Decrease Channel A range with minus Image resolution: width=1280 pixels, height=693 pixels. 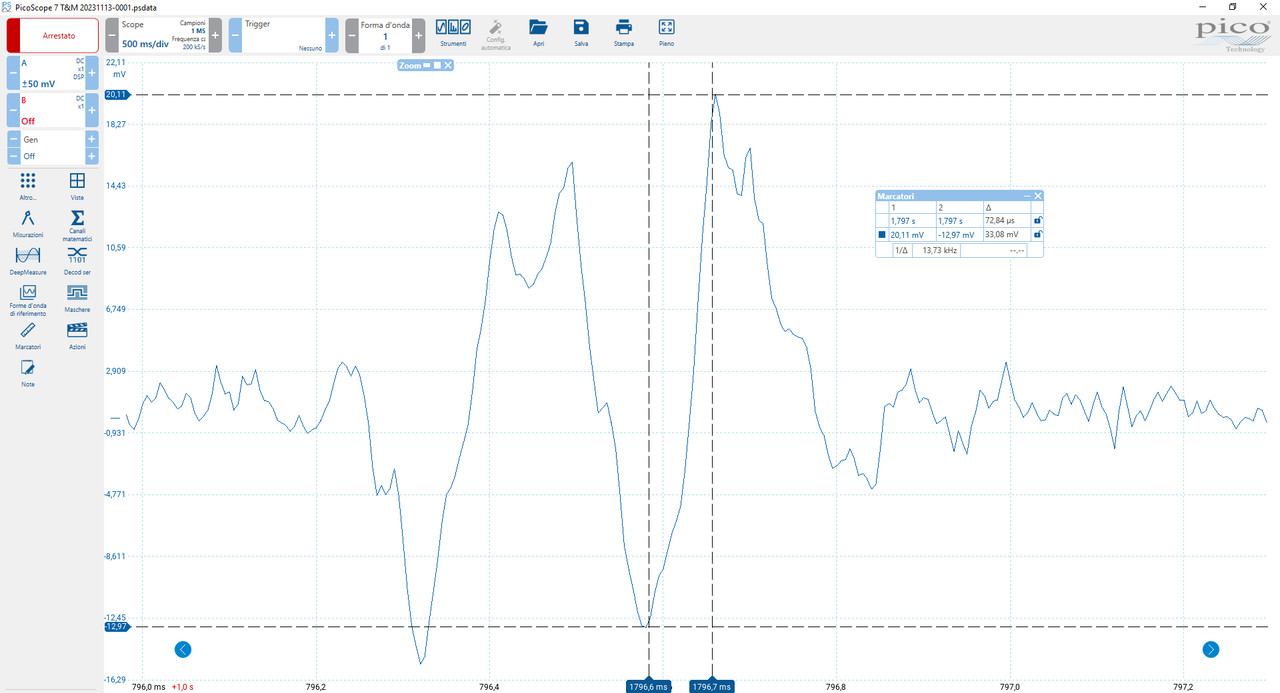(x=13, y=73)
